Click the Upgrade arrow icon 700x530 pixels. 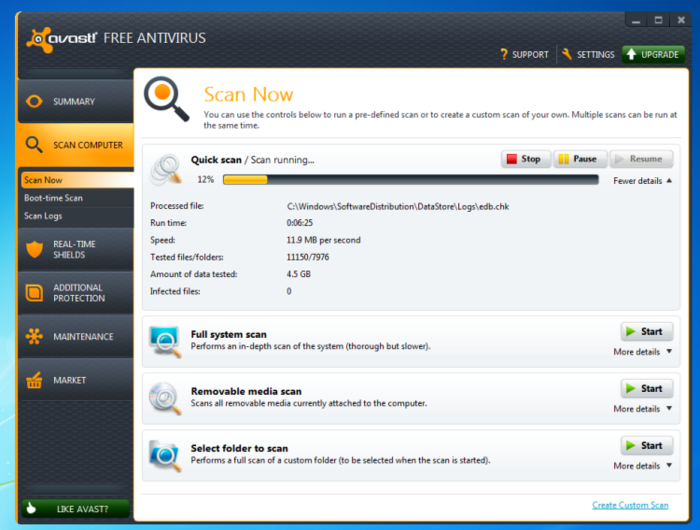coord(631,54)
